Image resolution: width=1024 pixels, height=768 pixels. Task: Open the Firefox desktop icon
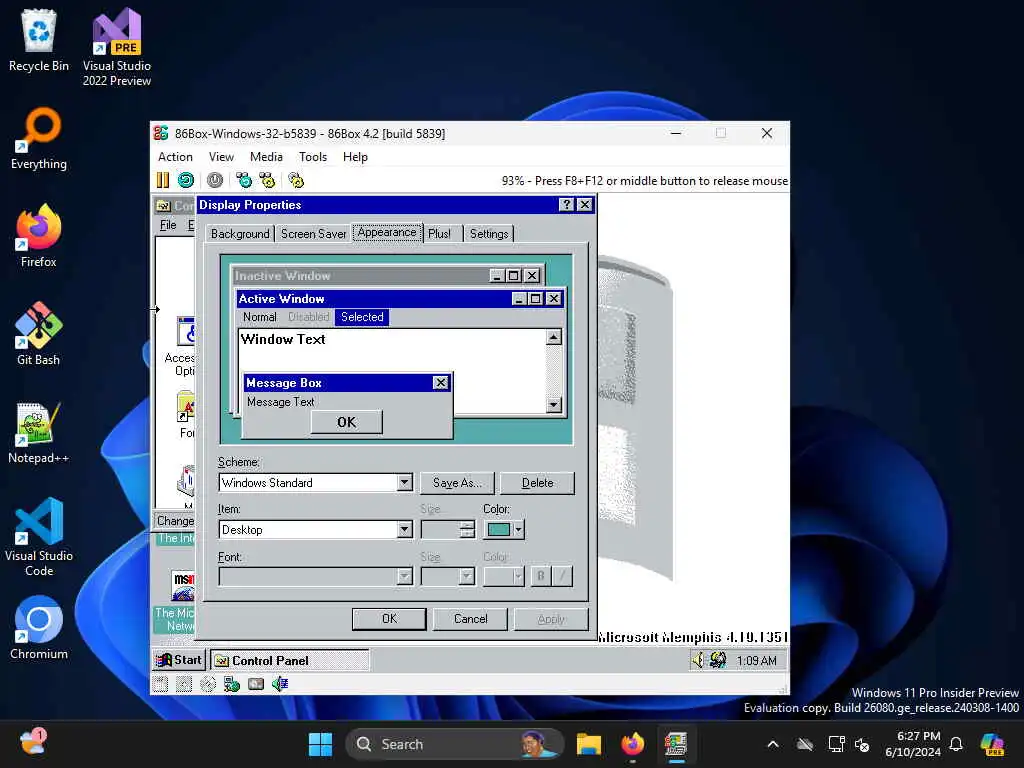(x=39, y=235)
